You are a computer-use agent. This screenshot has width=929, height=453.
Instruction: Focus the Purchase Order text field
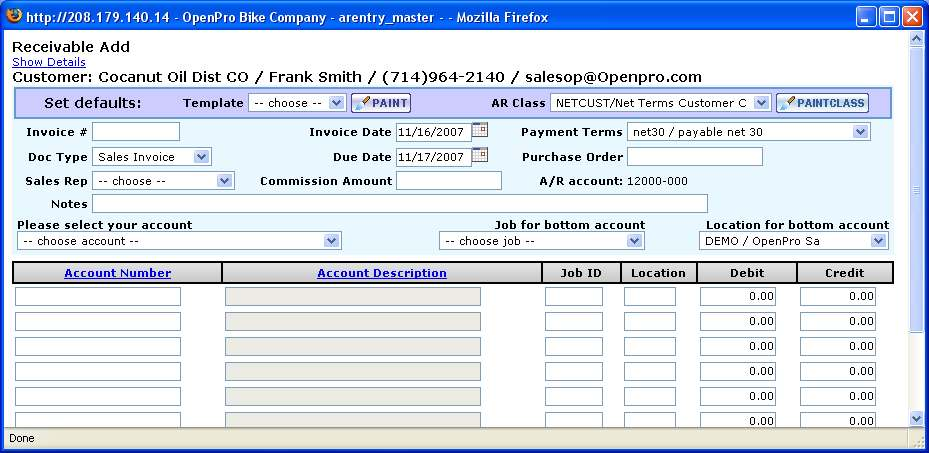(x=695, y=157)
